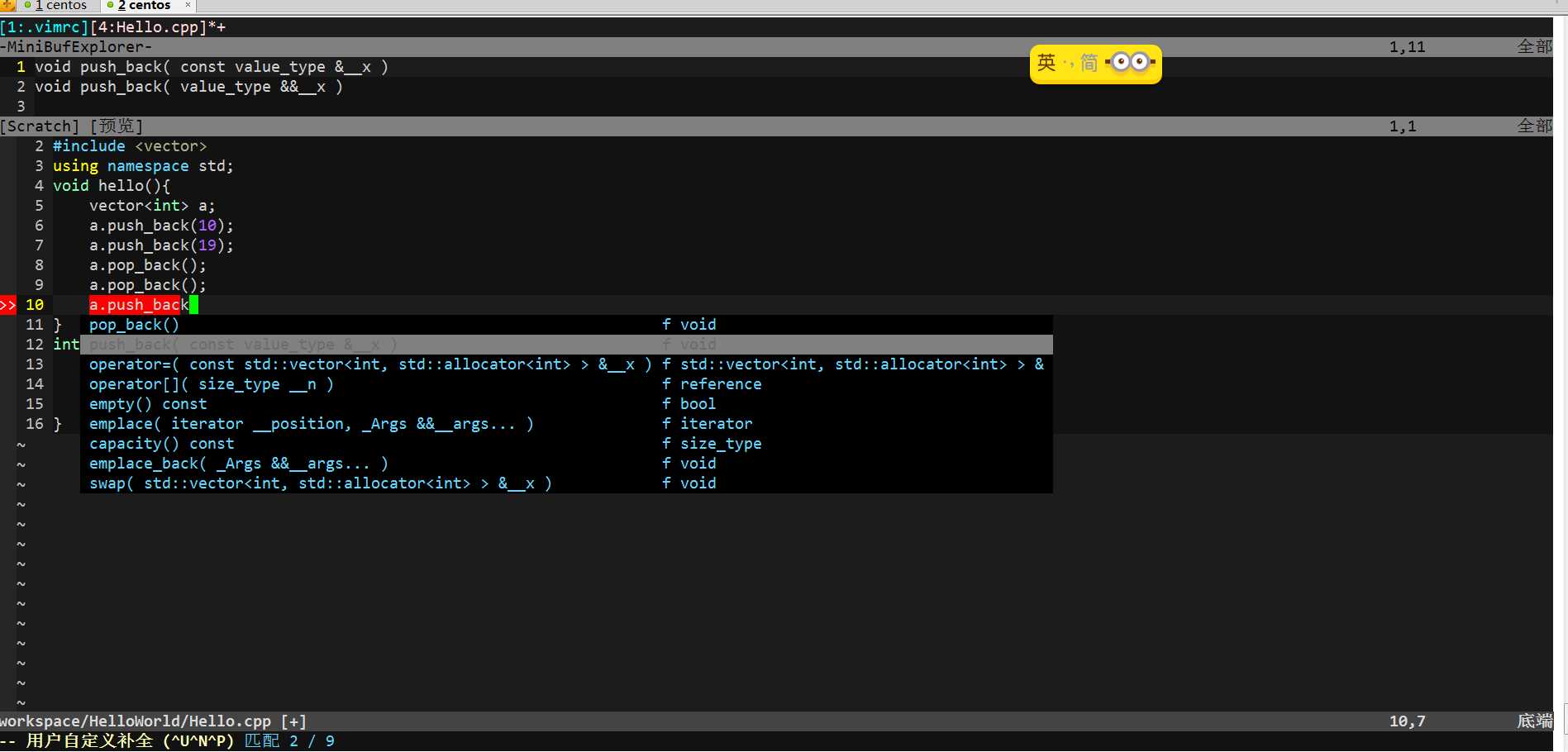Choose emplace_back( _Args &&__args... ) completion
Screen dimensions: 1568x752
(566, 464)
